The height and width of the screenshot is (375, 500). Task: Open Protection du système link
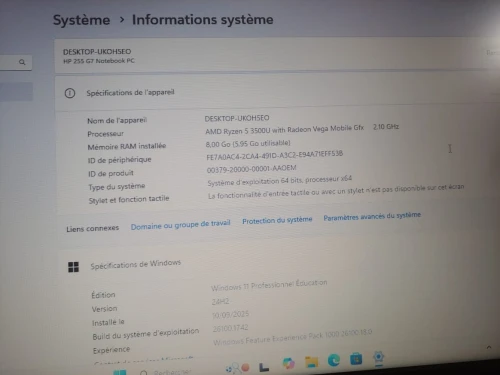tap(277, 220)
